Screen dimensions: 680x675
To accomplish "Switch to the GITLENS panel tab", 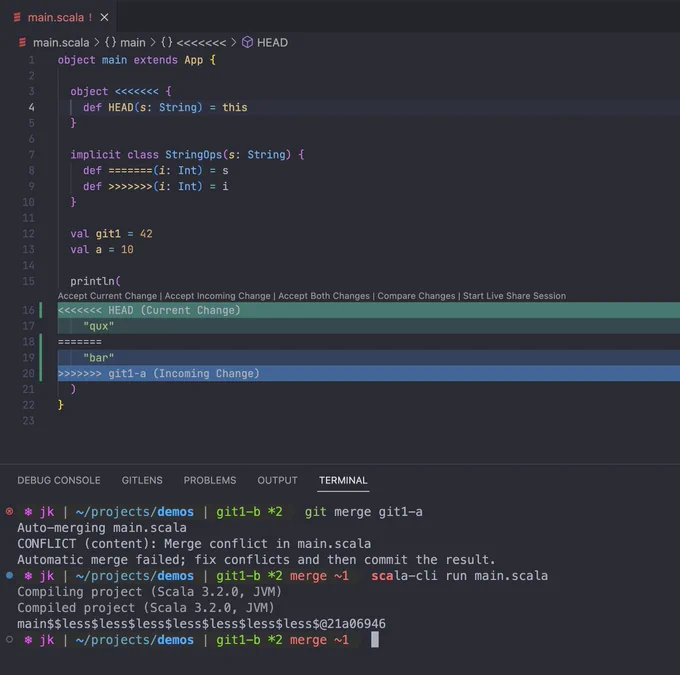I will (142, 480).
